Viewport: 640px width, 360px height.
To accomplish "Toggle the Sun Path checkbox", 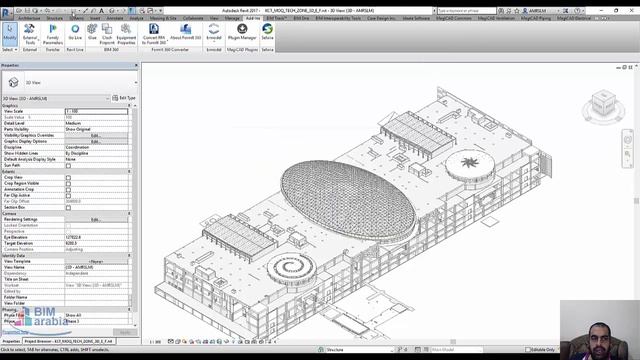I will 68,166.
